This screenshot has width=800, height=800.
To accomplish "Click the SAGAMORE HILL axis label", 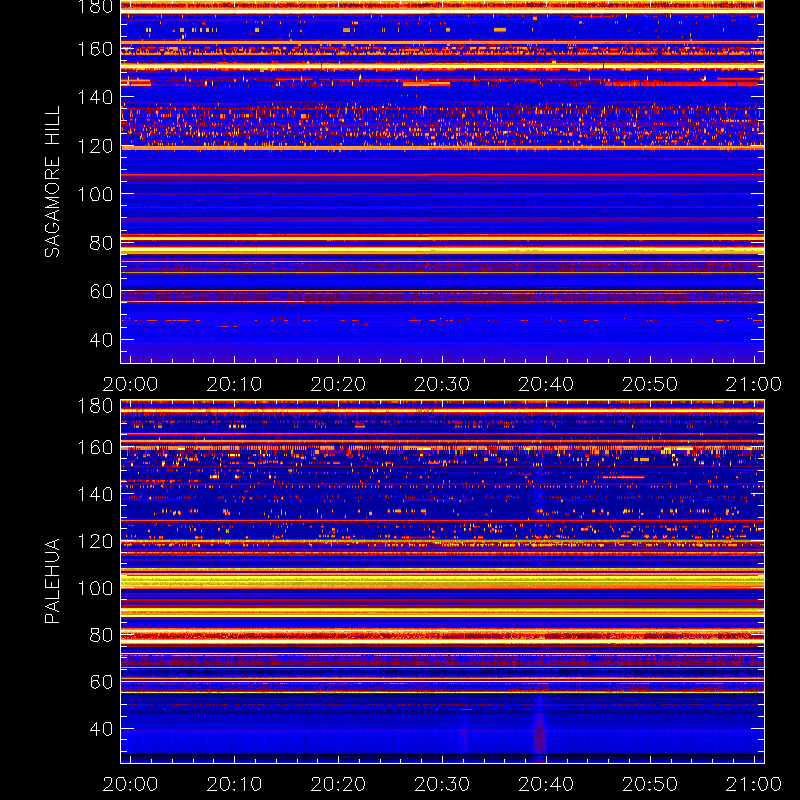I will pyautogui.click(x=52, y=182).
